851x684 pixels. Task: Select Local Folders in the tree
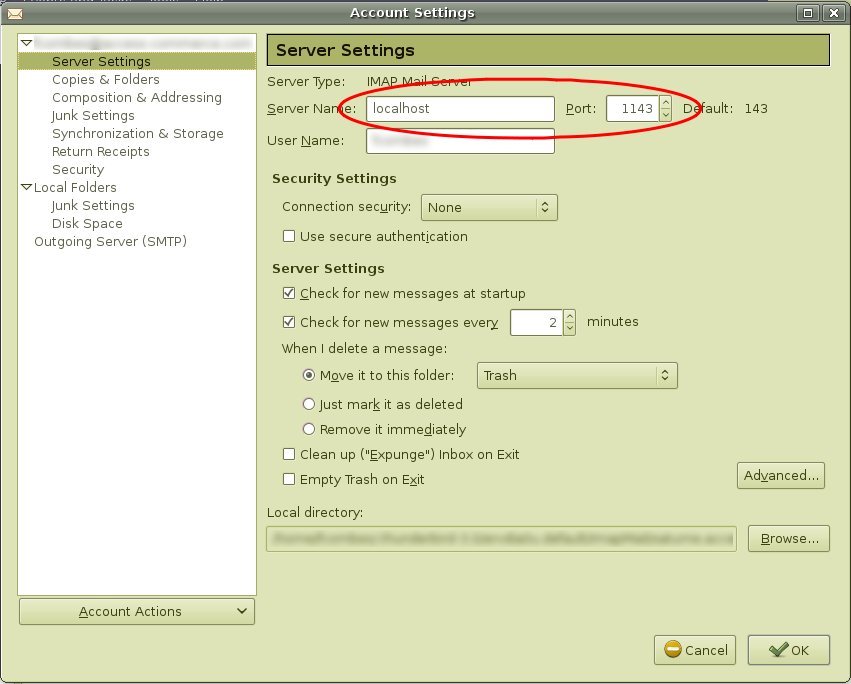click(x=75, y=187)
